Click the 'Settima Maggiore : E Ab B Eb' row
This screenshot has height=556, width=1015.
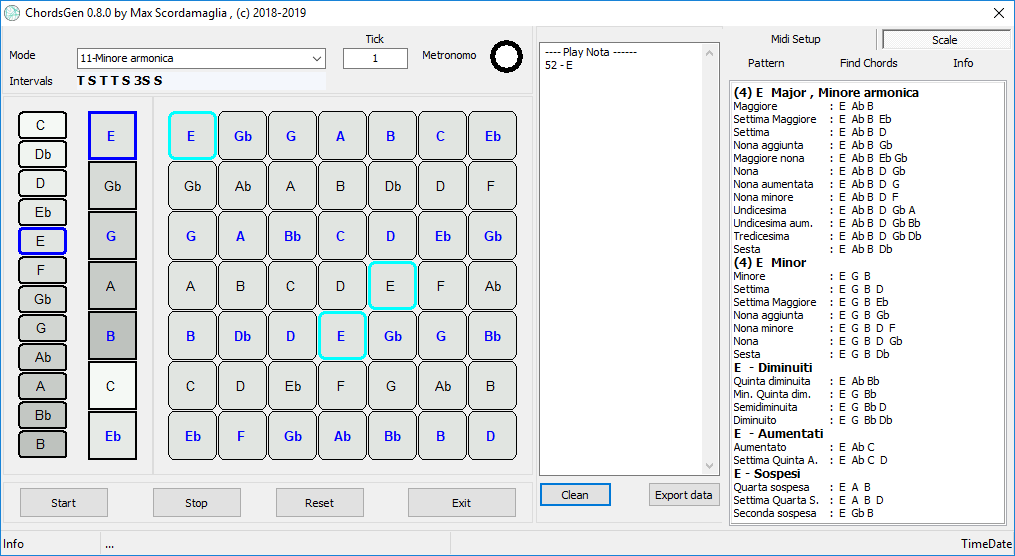[812, 119]
